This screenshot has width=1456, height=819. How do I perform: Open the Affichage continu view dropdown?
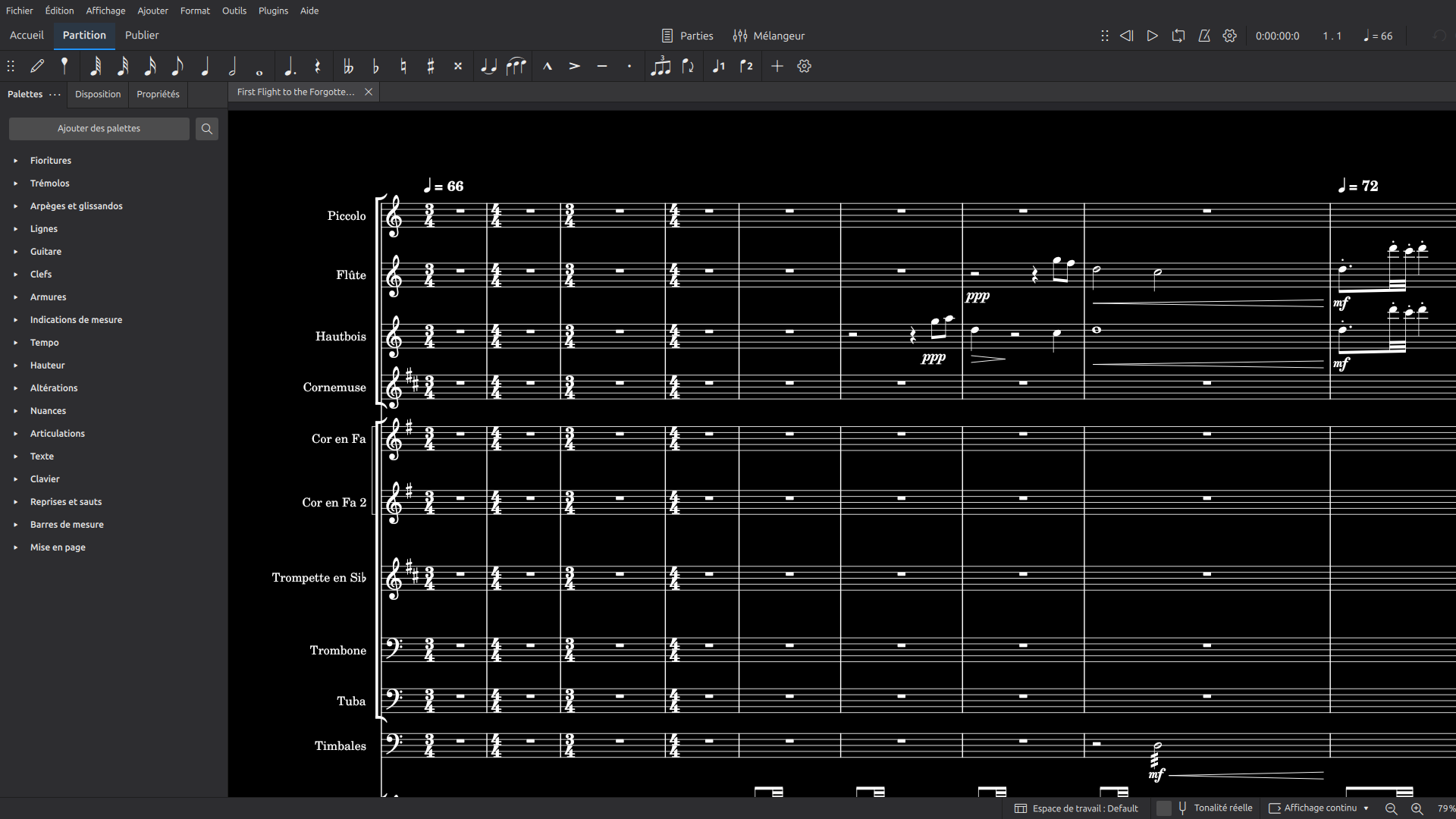point(1319,808)
